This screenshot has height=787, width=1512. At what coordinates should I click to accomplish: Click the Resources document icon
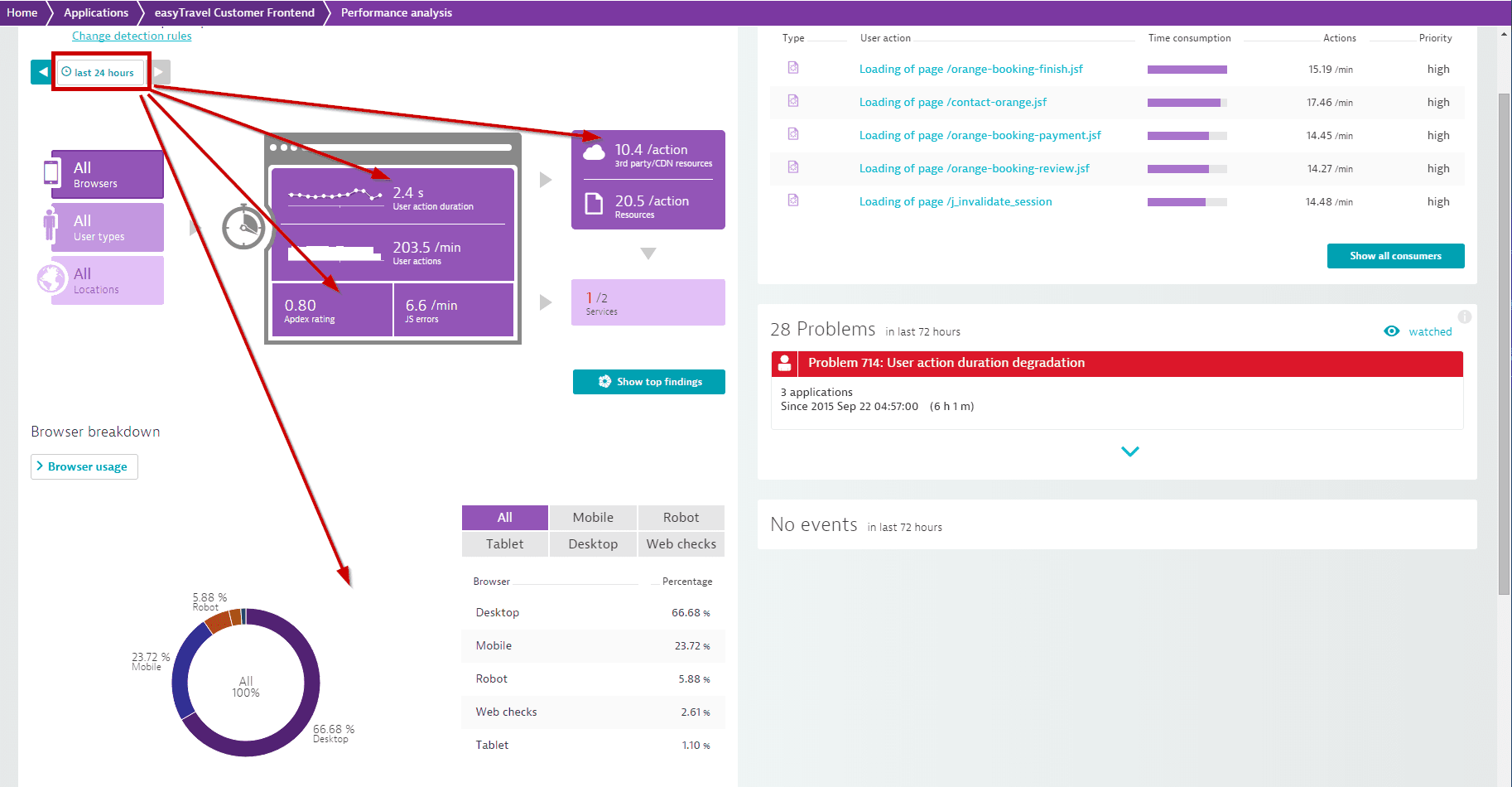pyautogui.click(x=594, y=204)
